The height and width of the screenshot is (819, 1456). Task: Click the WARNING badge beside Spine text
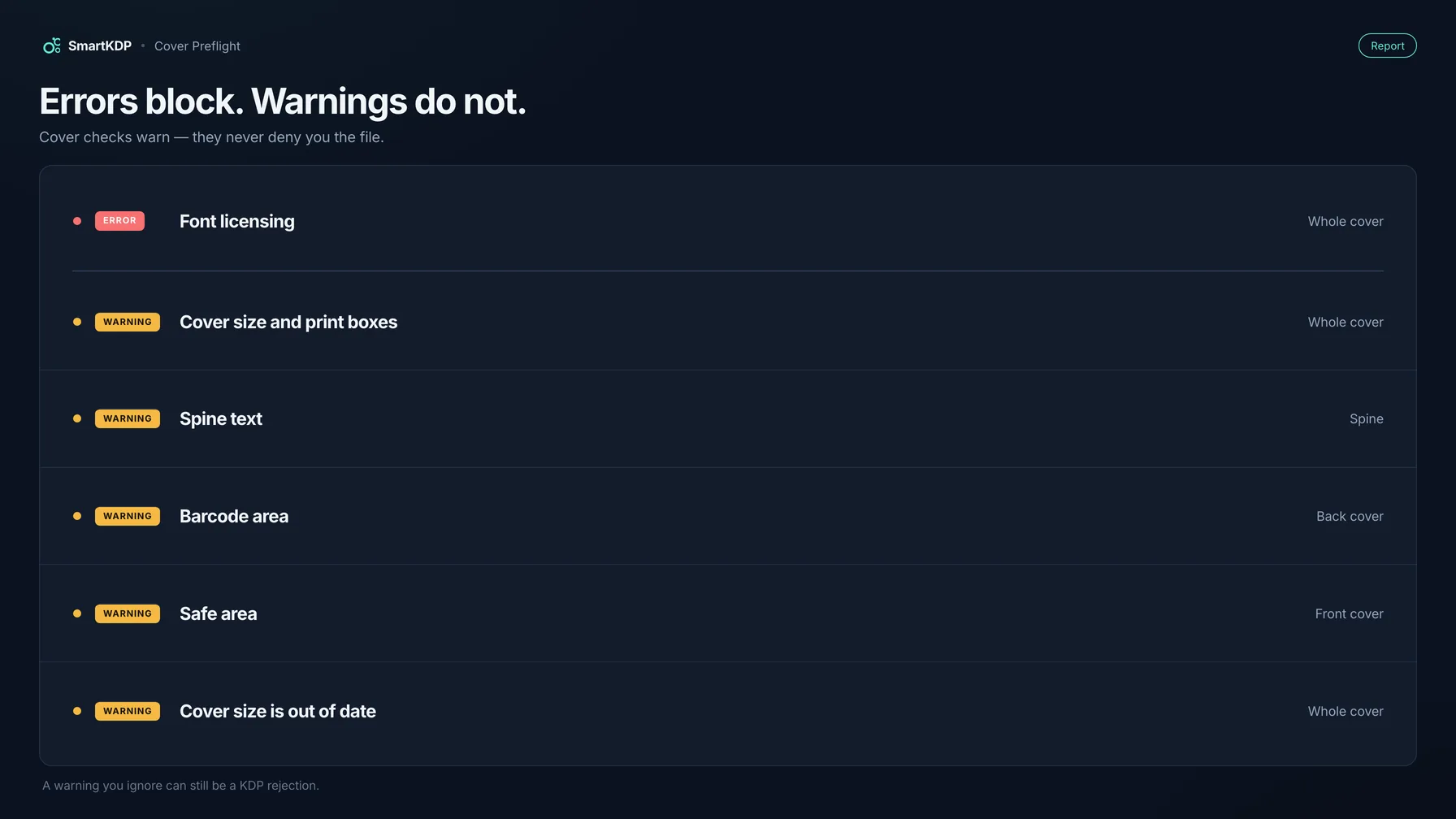pyautogui.click(x=128, y=418)
